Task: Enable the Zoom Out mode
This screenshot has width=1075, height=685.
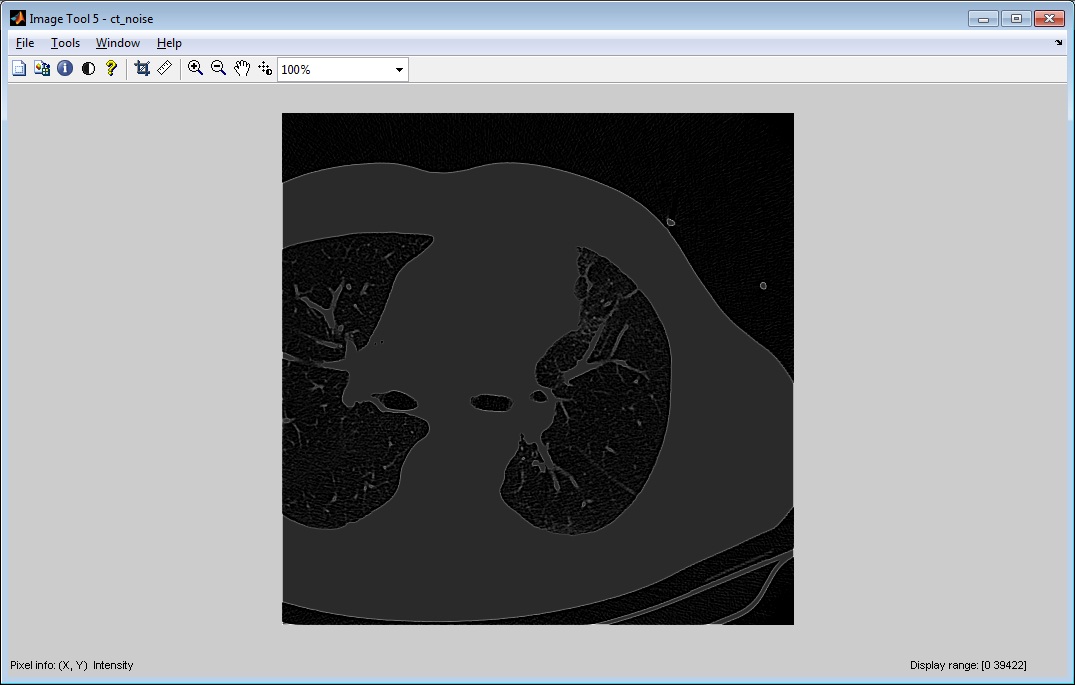Action: pos(218,68)
